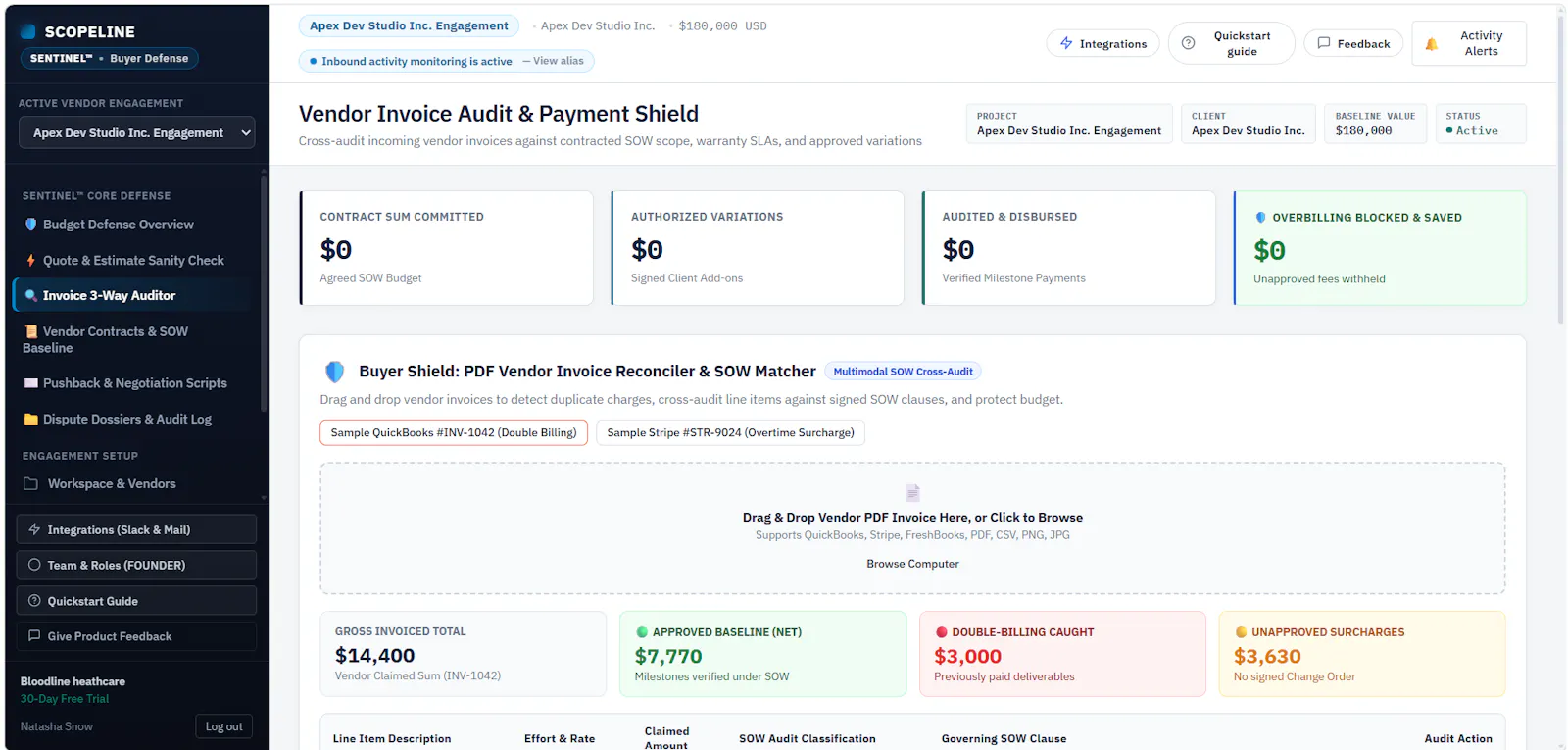Viewport: 1568px width, 750px height.
Task: Click the SENTINEL Buyer Defense badge
Action: (110, 59)
